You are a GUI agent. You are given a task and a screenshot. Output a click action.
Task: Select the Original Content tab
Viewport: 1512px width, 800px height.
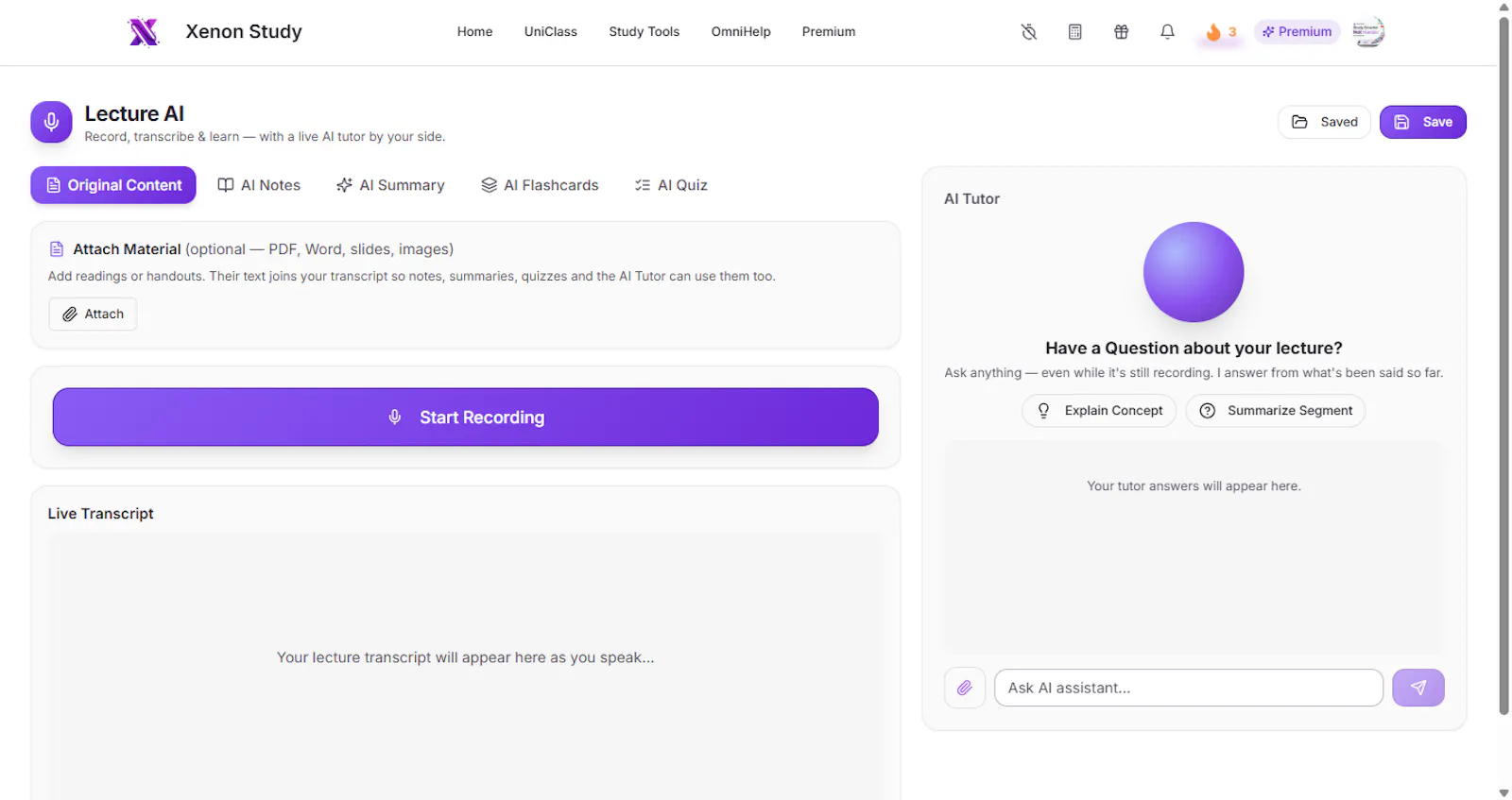113,185
